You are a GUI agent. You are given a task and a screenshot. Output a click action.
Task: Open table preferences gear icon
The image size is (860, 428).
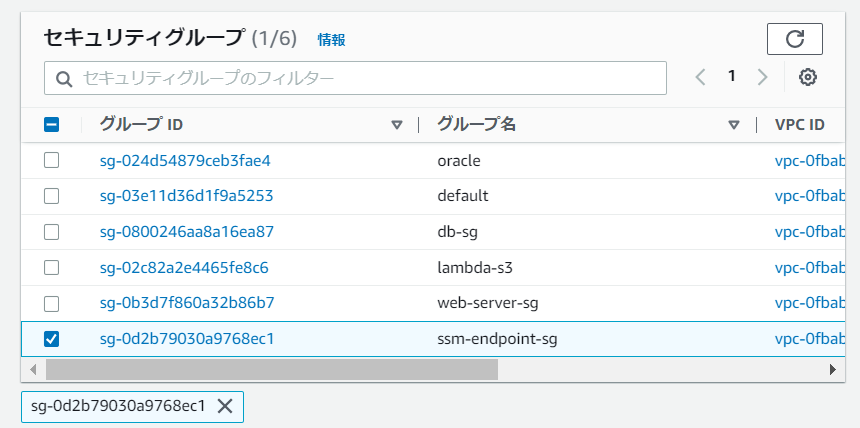[807, 77]
